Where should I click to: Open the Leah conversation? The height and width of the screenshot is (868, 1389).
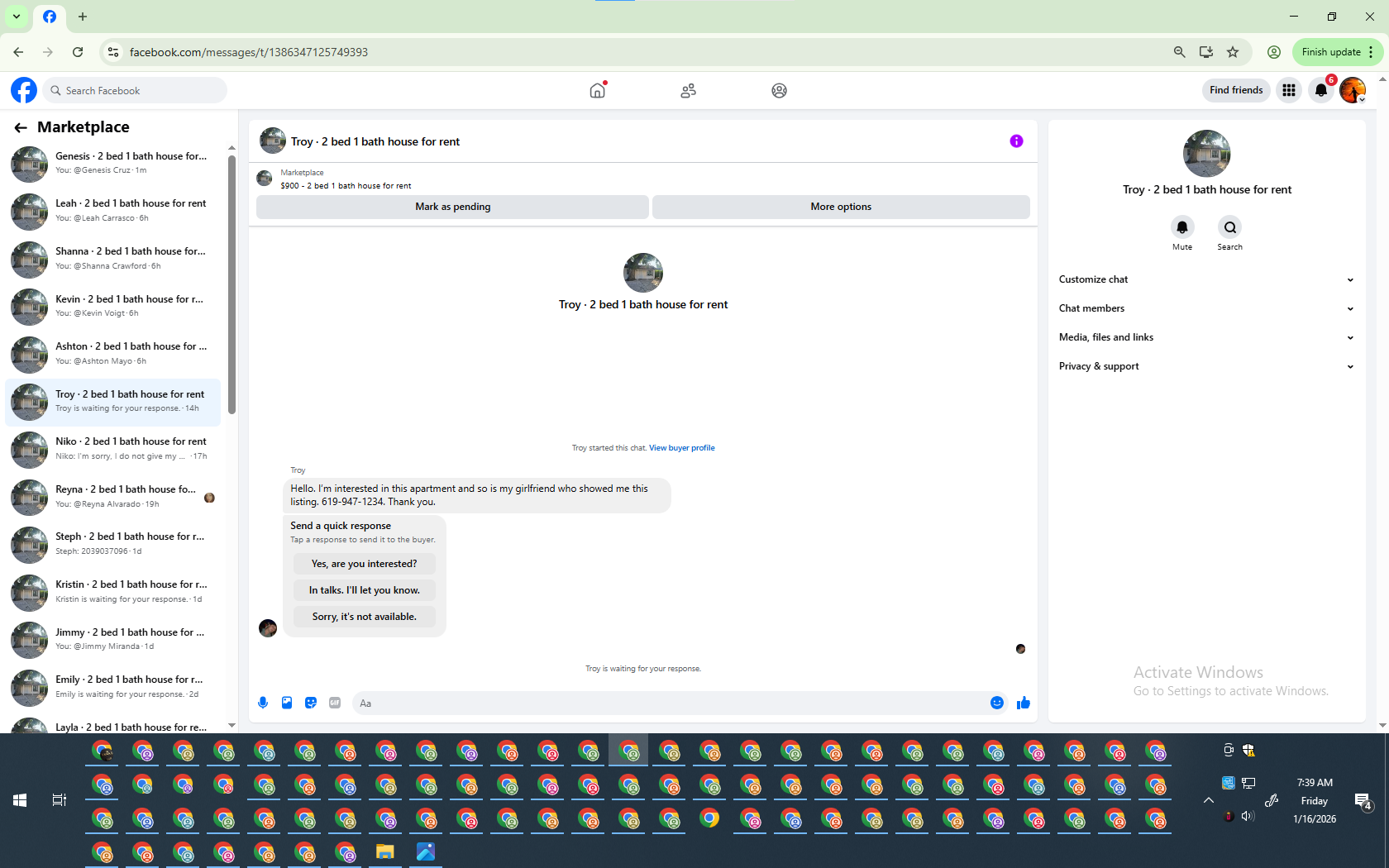113,211
